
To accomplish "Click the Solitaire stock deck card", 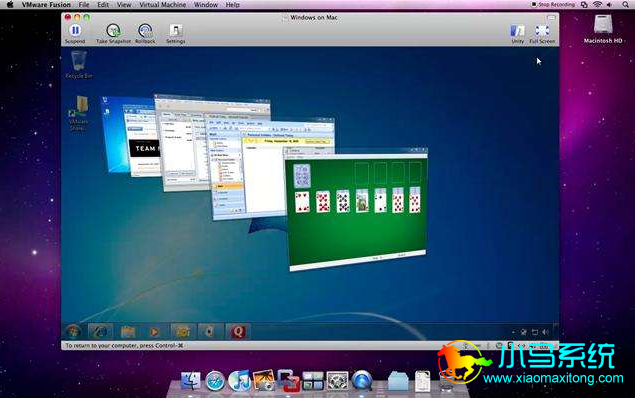I will point(302,175).
